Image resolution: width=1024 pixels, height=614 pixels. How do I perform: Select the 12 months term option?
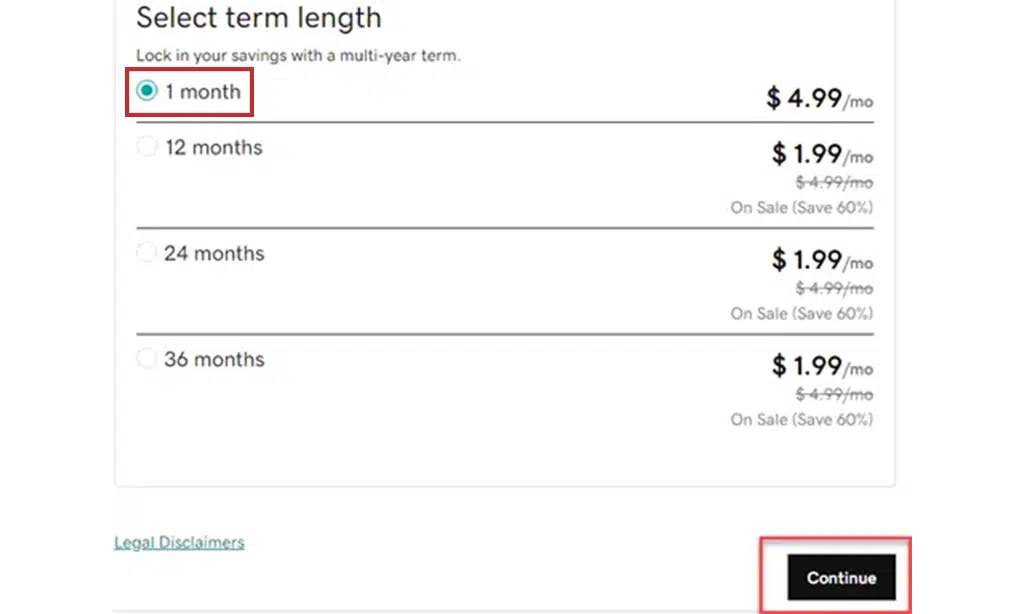tap(147, 146)
